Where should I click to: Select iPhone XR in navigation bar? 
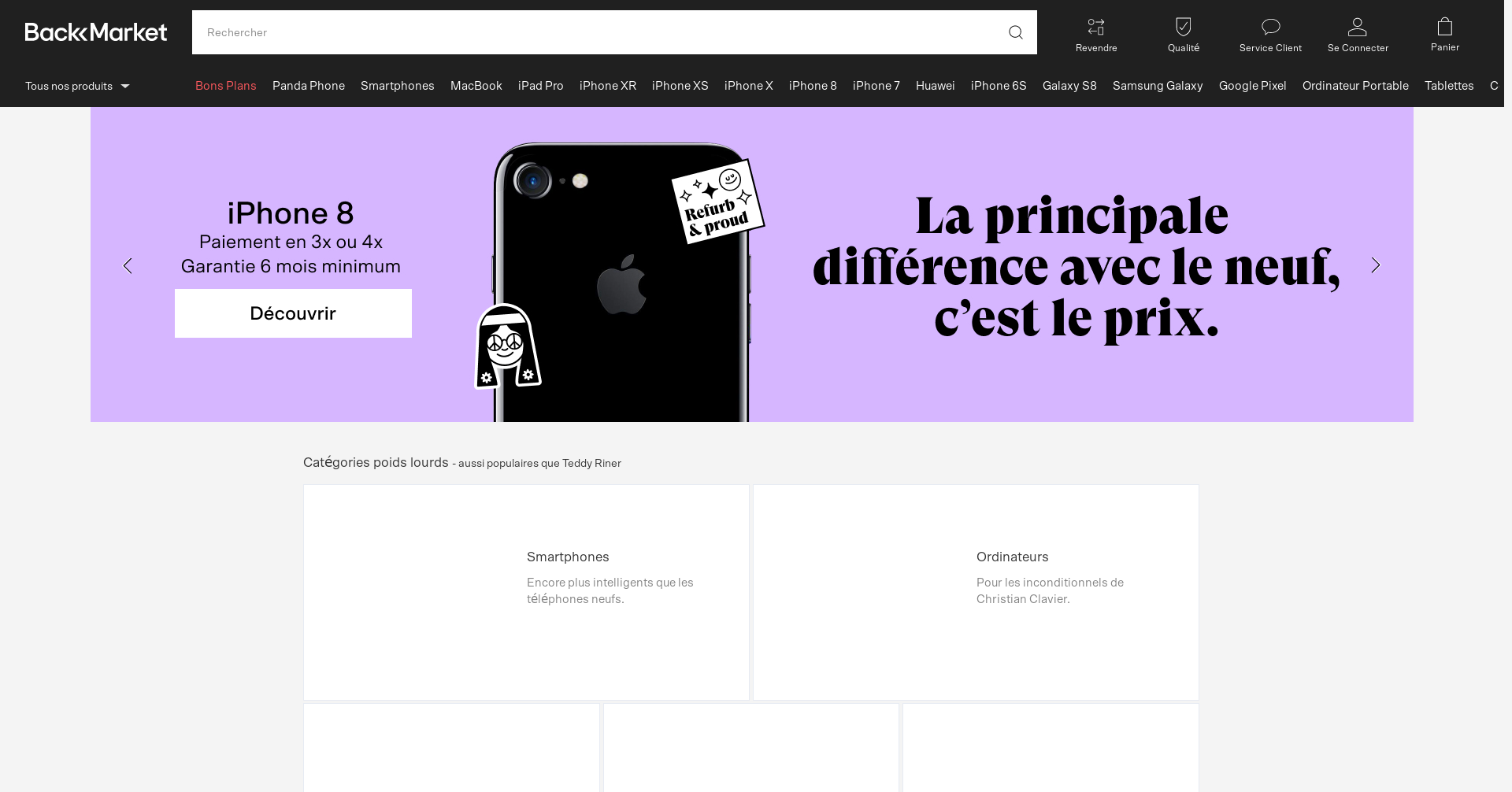coord(607,86)
